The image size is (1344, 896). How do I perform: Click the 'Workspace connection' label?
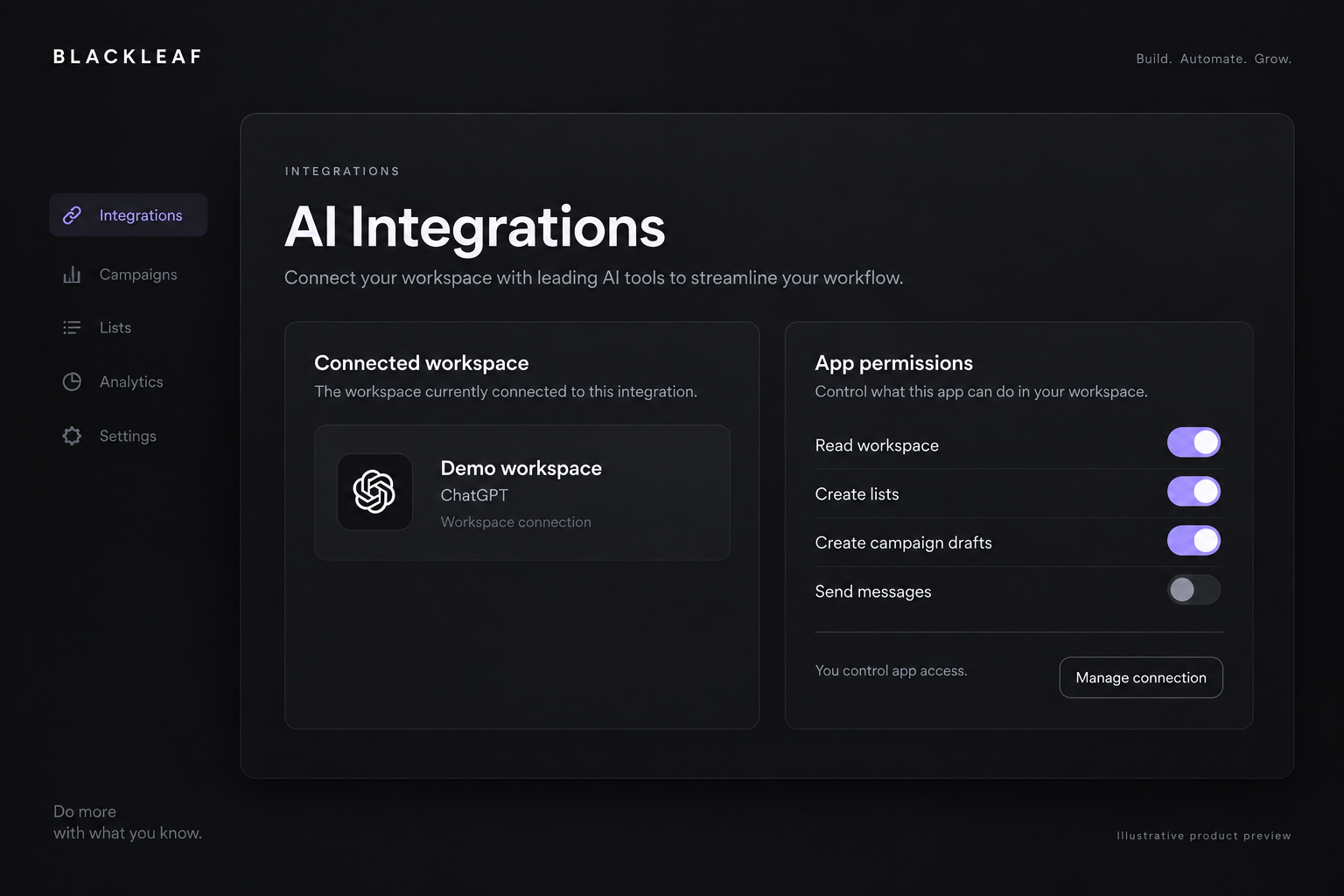[x=516, y=522]
